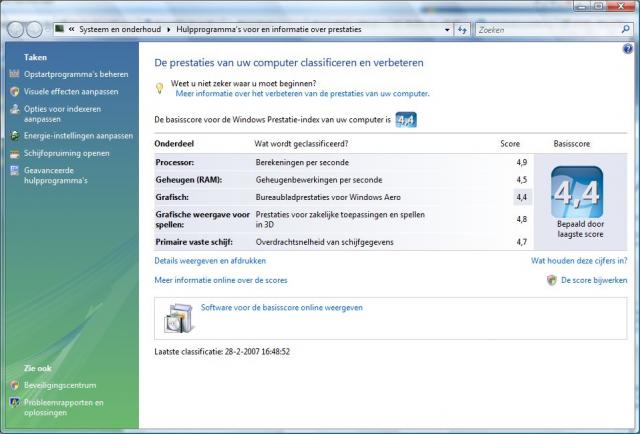
Task: Click the small 4,4 base score badge
Action: pos(406,120)
